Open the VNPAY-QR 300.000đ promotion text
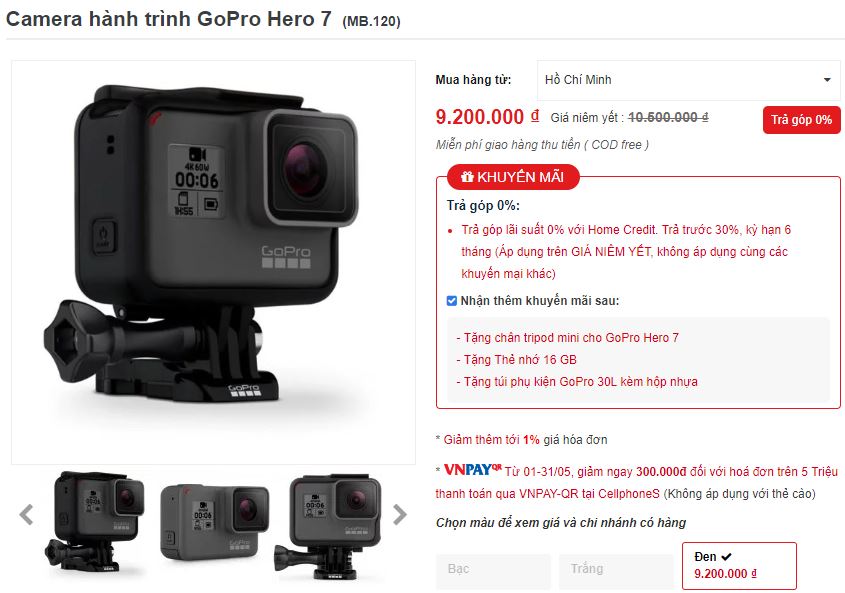Image resolution: width=845 pixels, height=593 pixels. click(x=636, y=482)
